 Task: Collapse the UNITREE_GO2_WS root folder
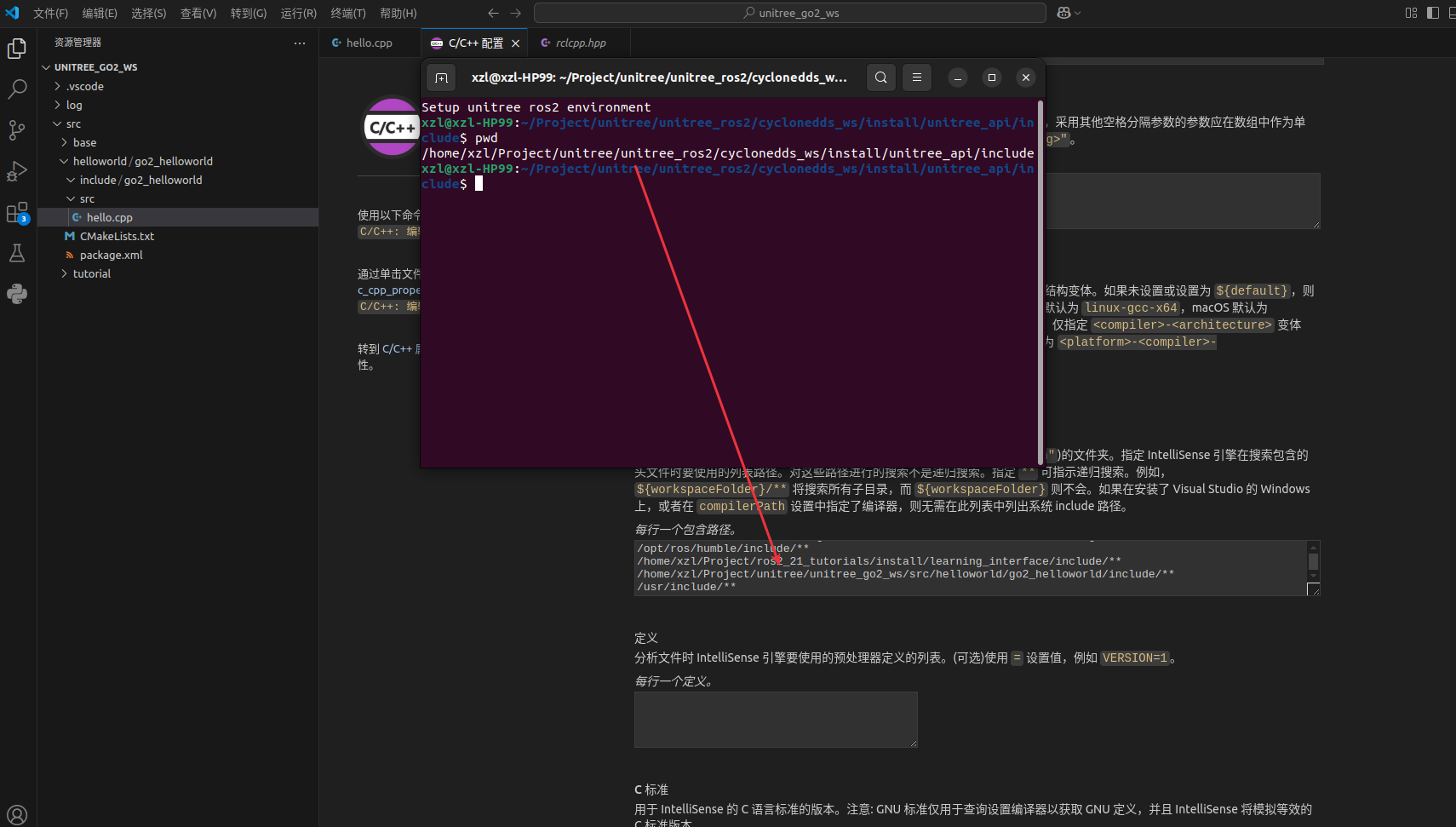(178, 67)
